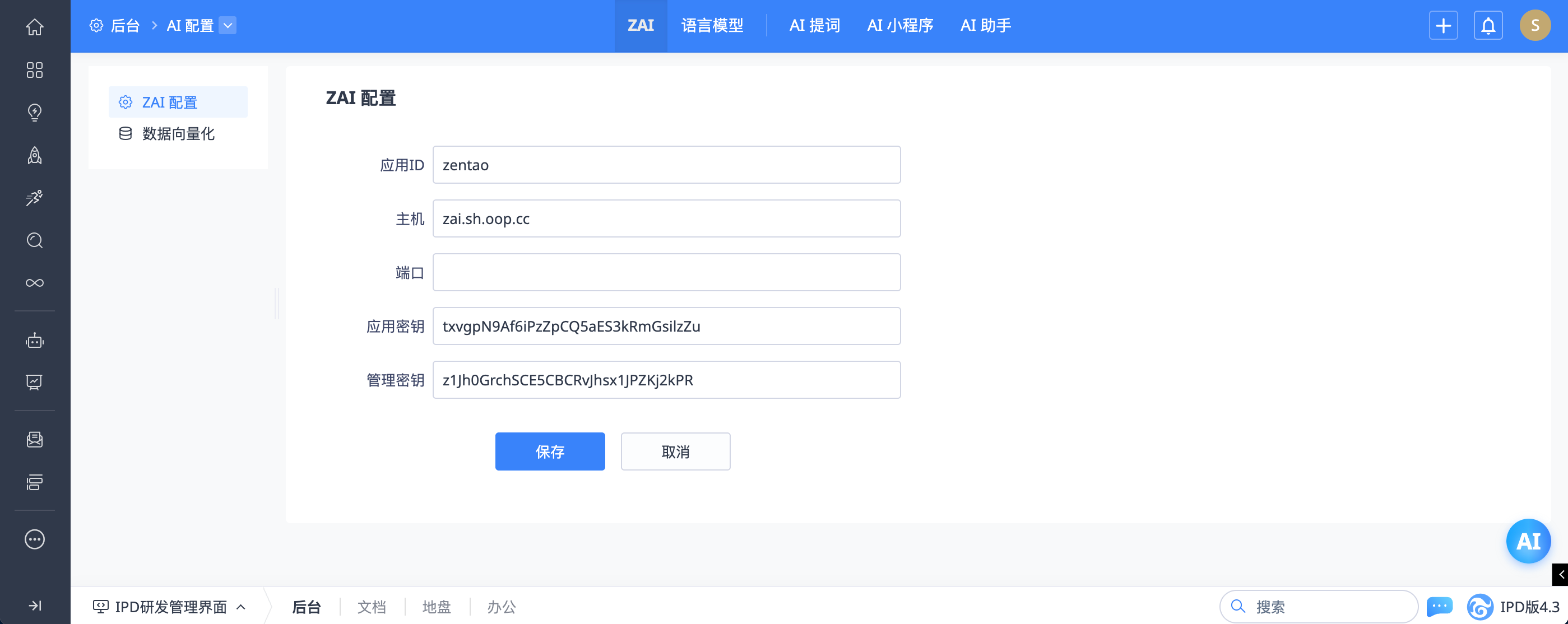The image size is (1568, 624).
Task: Open the home icon in sidebar
Action: pos(35,27)
